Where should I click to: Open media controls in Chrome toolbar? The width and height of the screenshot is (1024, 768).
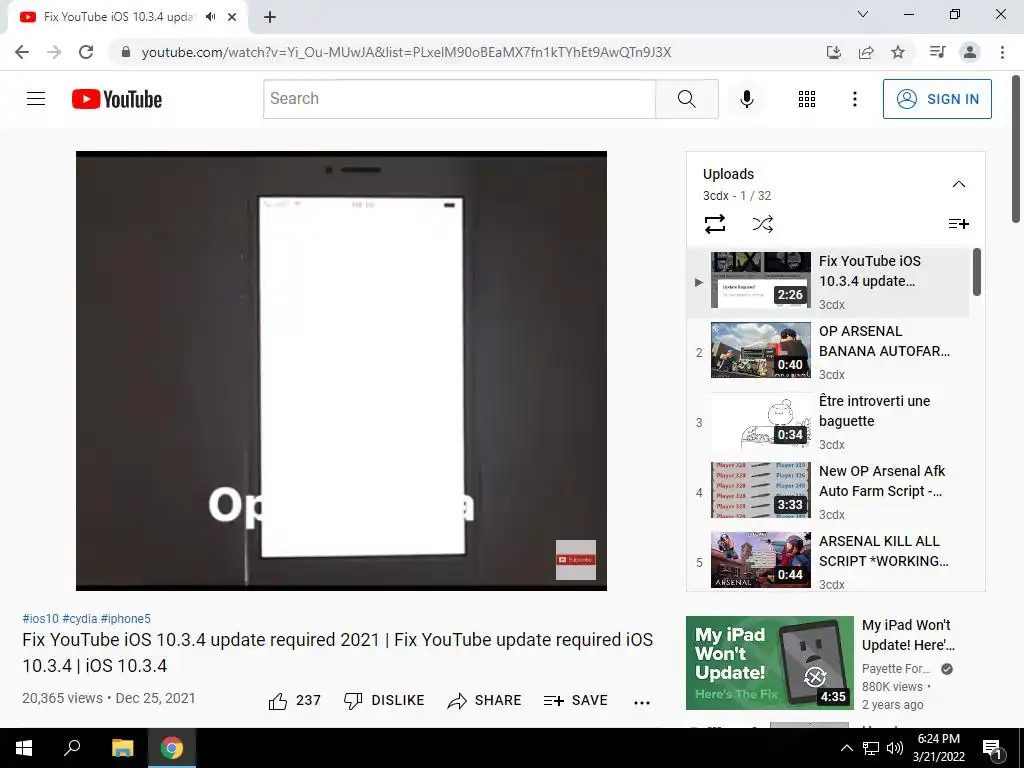coord(937,52)
